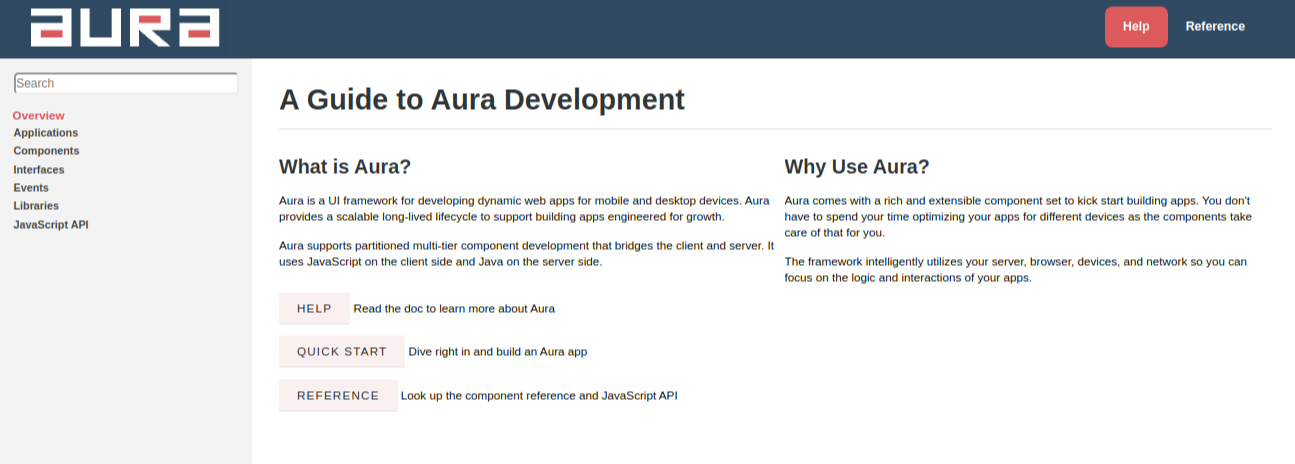
Task: Click the "A Guide to Aura Development" title
Action: [x=481, y=100]
